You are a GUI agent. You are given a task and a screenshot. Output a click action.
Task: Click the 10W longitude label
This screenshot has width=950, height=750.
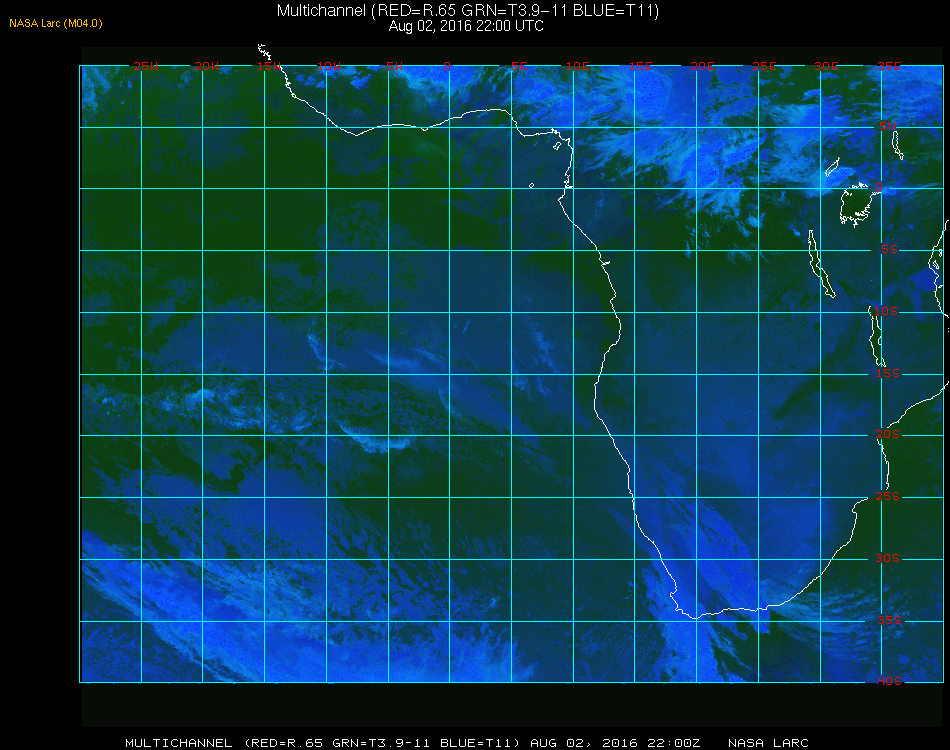(329, 66)
